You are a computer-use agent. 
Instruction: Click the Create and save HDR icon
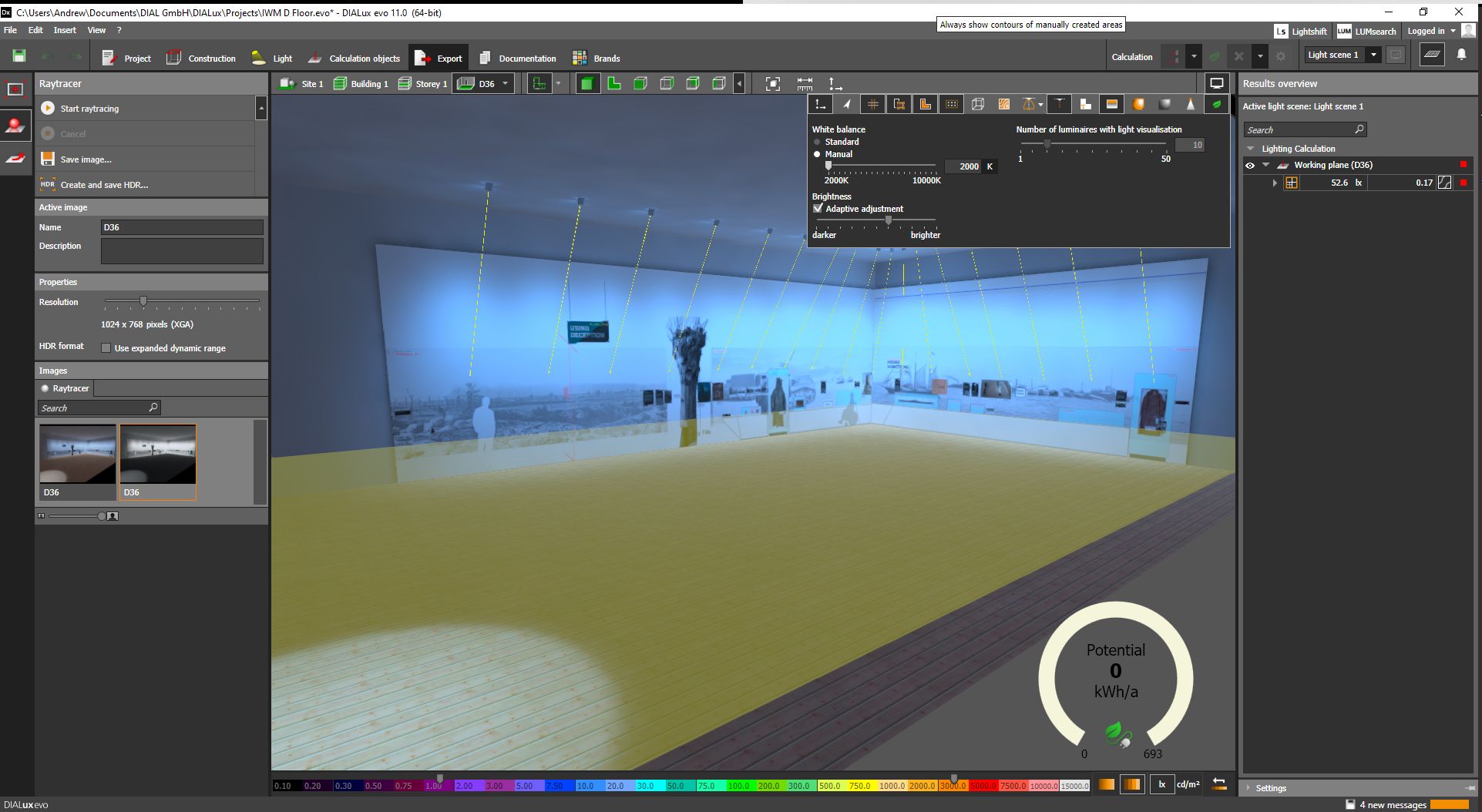pyautogui.click(x=48, y=184)
